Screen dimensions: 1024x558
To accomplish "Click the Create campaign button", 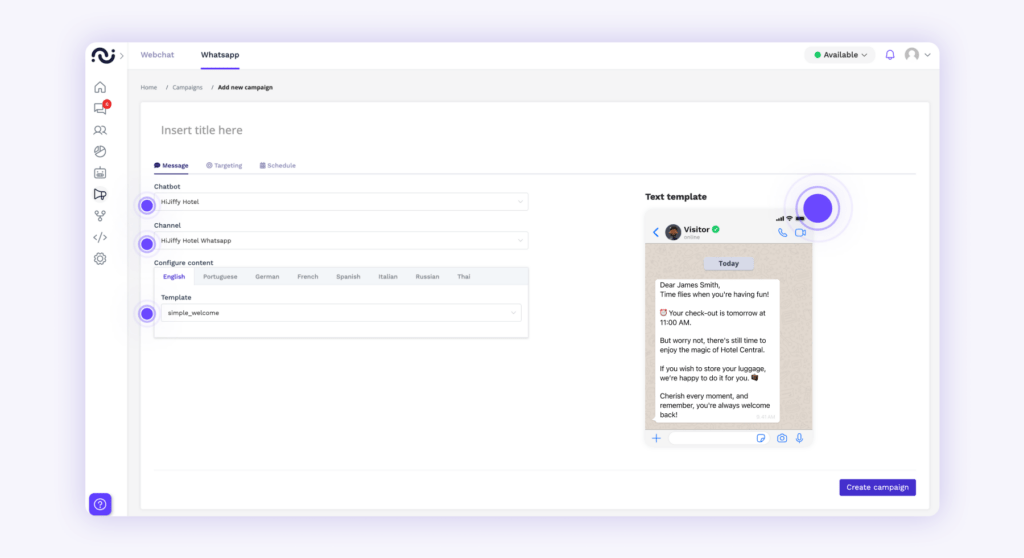I will point(877,487).
